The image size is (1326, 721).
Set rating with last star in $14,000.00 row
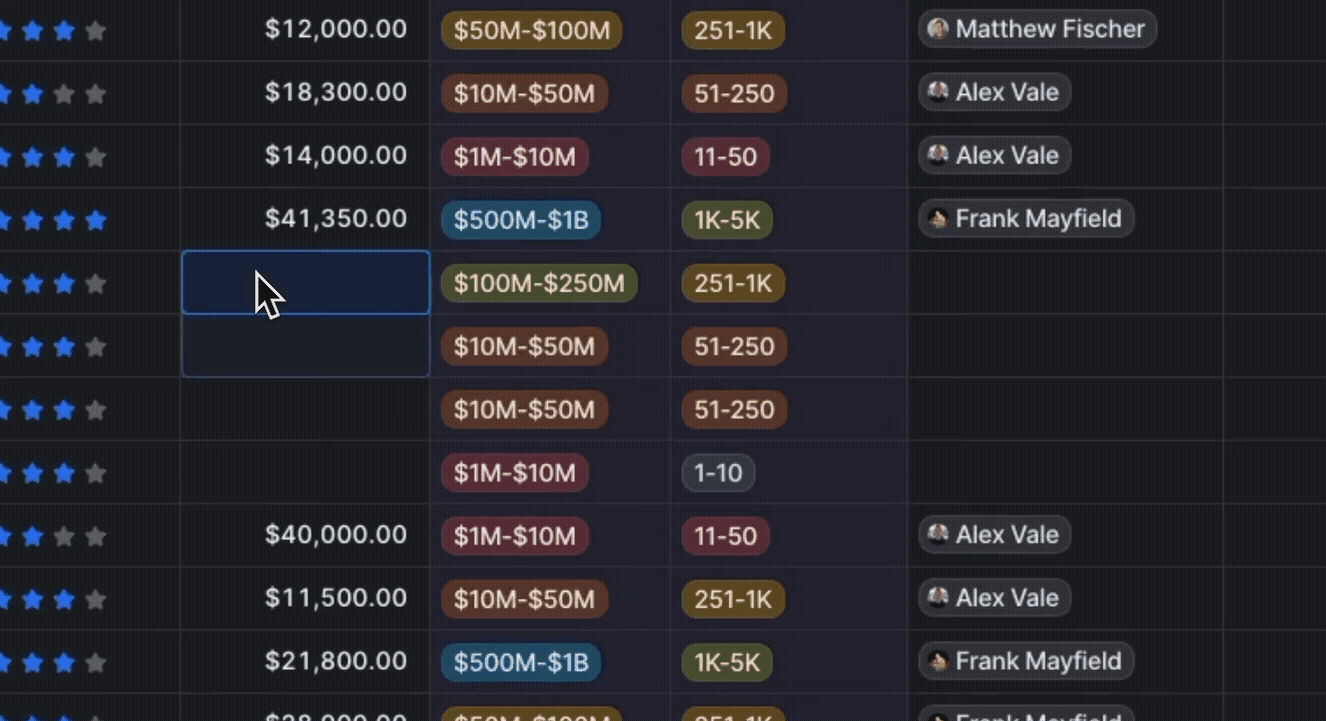tap(96, 157)
